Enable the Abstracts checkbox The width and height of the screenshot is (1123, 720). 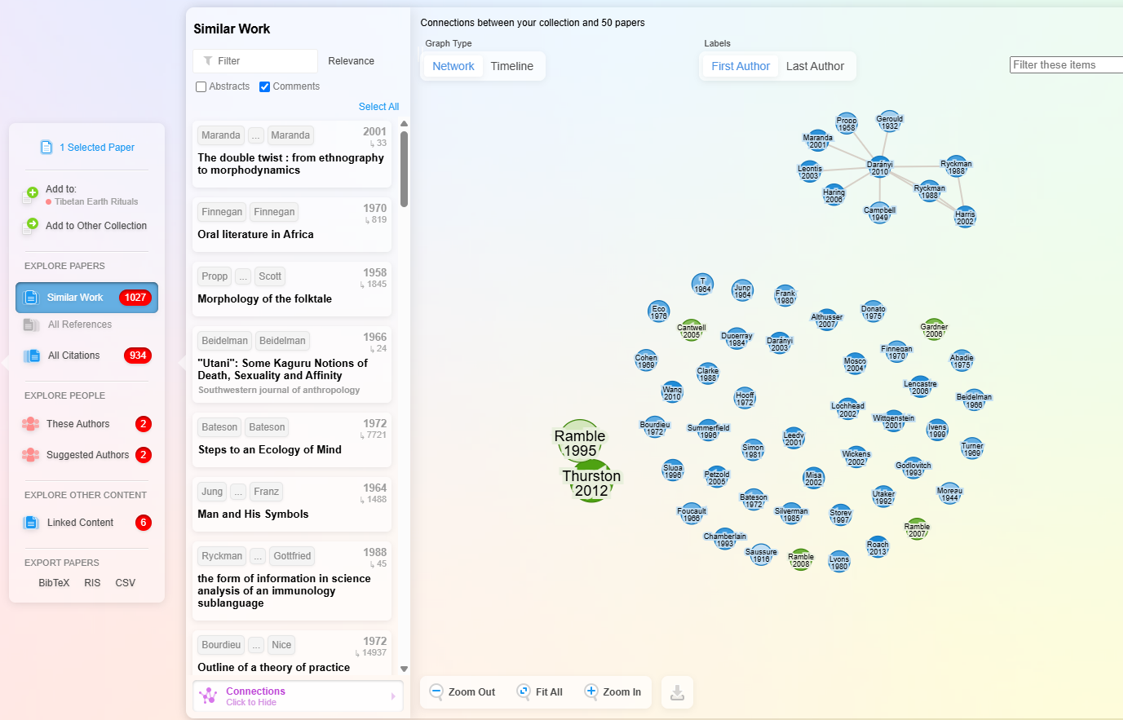coord(201,87)
